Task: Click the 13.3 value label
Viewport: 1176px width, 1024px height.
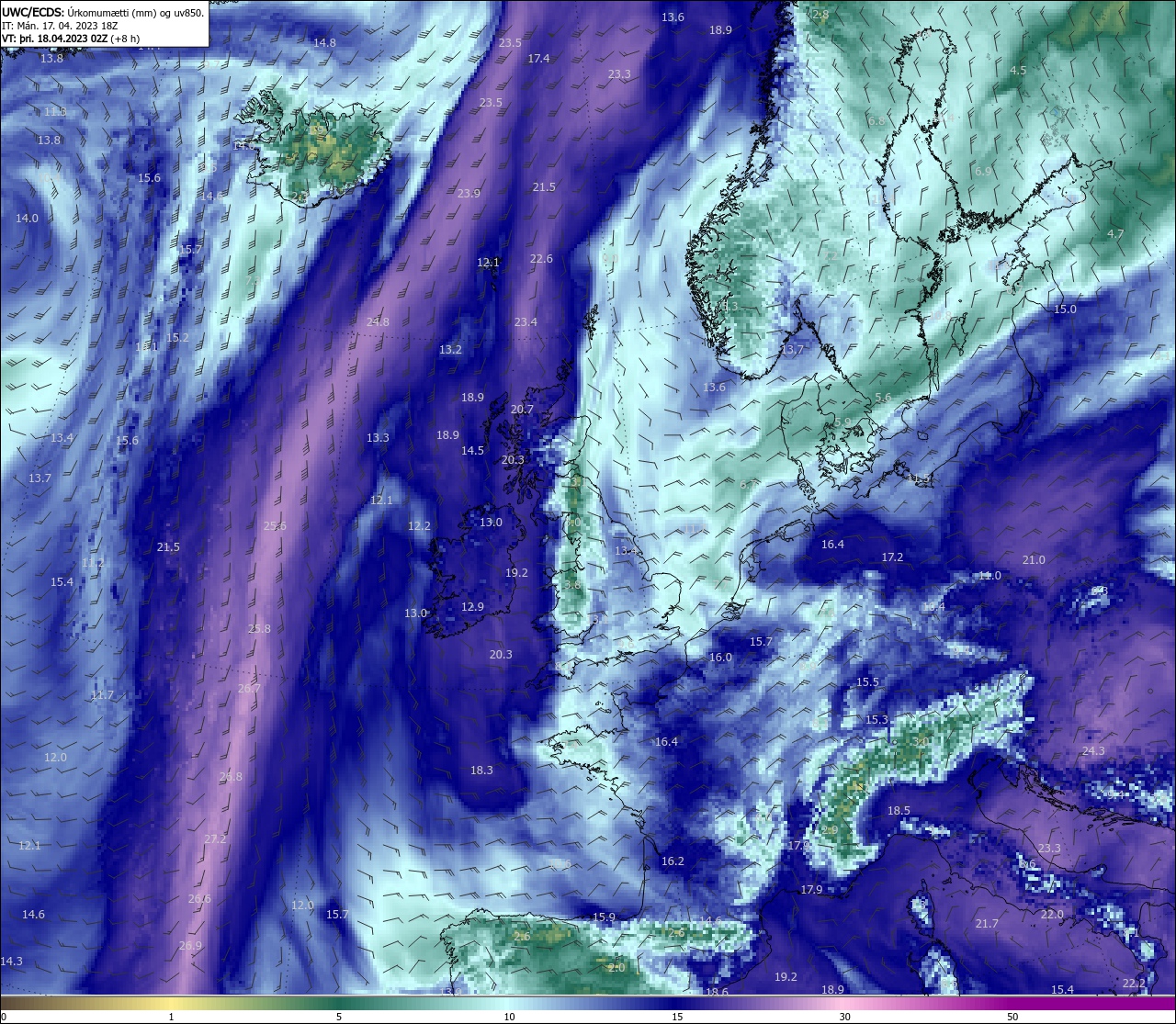Action: coord(378,437)
